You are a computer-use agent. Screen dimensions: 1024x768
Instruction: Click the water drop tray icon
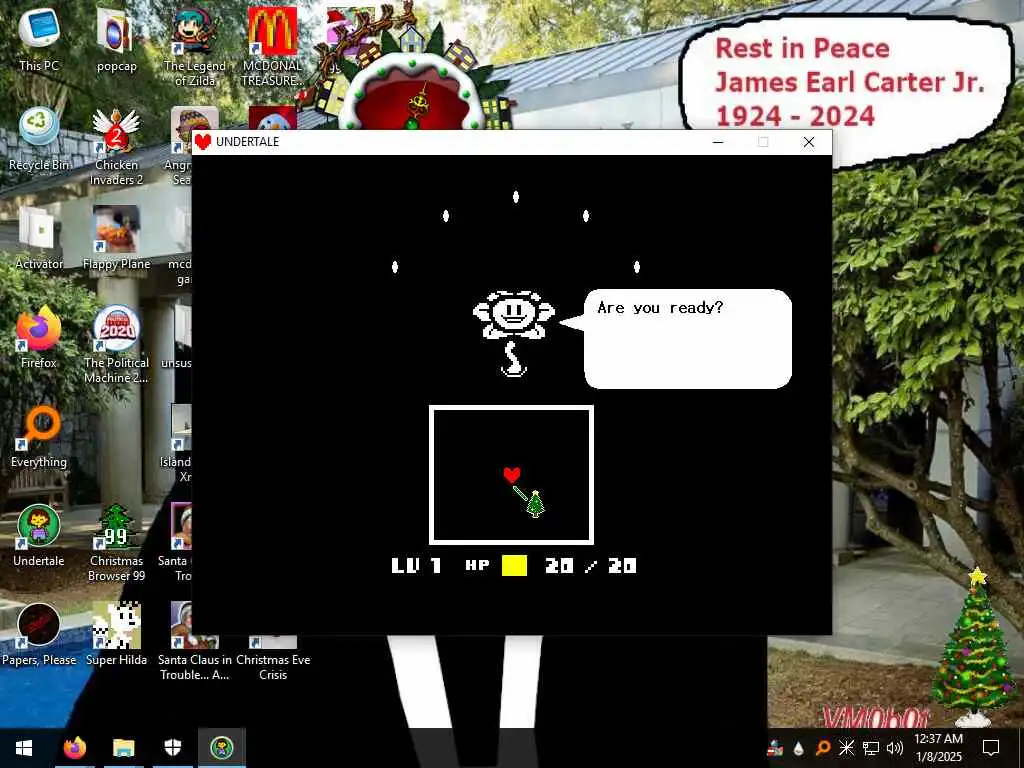click(x=799, y=748)
